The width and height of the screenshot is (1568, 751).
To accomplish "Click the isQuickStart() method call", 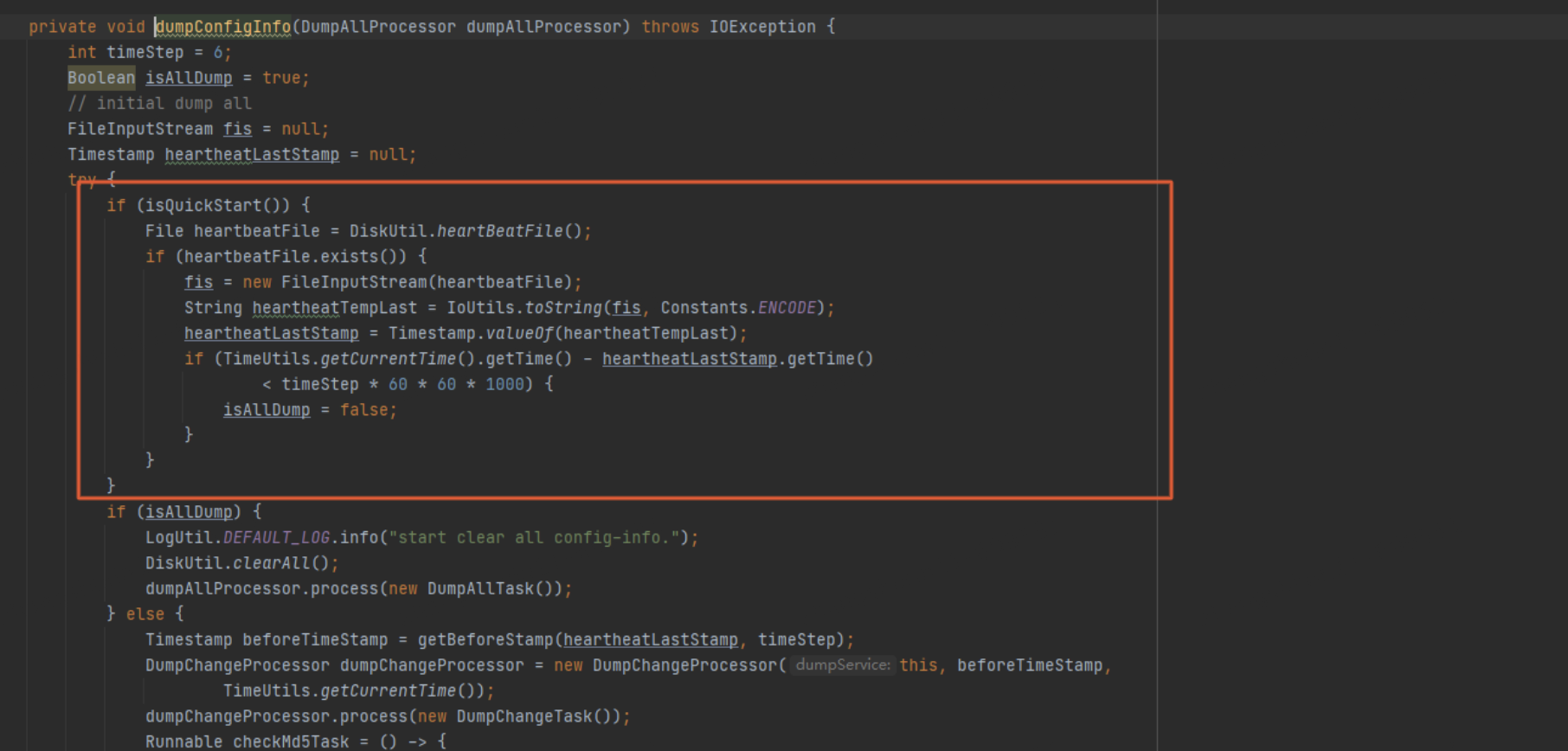I will 217,205.
